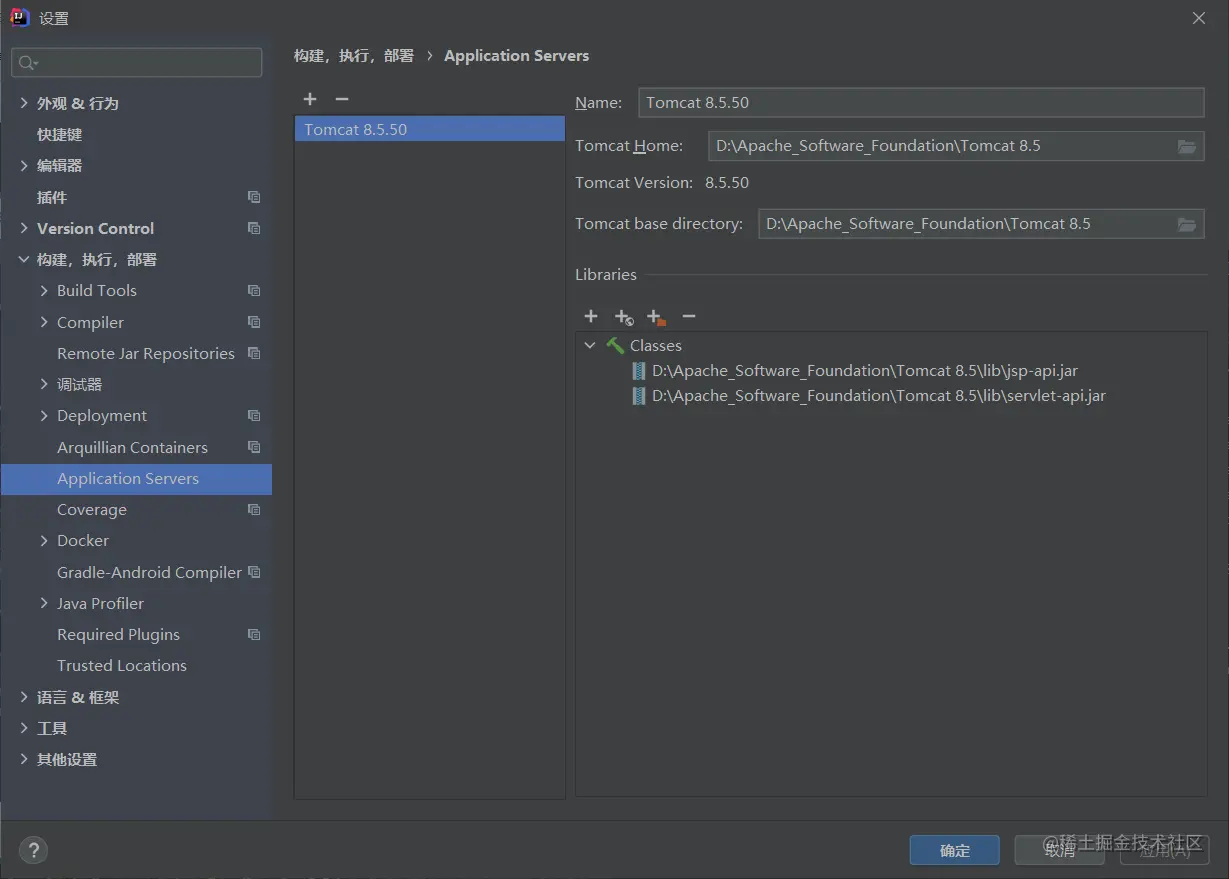
Task: Click the project-level icon beside Version Control
Action: tap(254, 228)
